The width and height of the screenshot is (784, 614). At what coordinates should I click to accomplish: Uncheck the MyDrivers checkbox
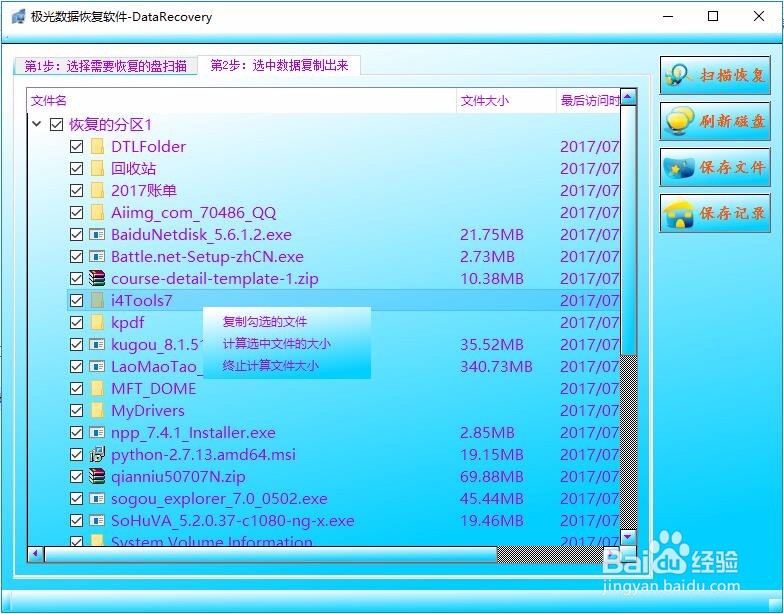[x=76, y=410]
